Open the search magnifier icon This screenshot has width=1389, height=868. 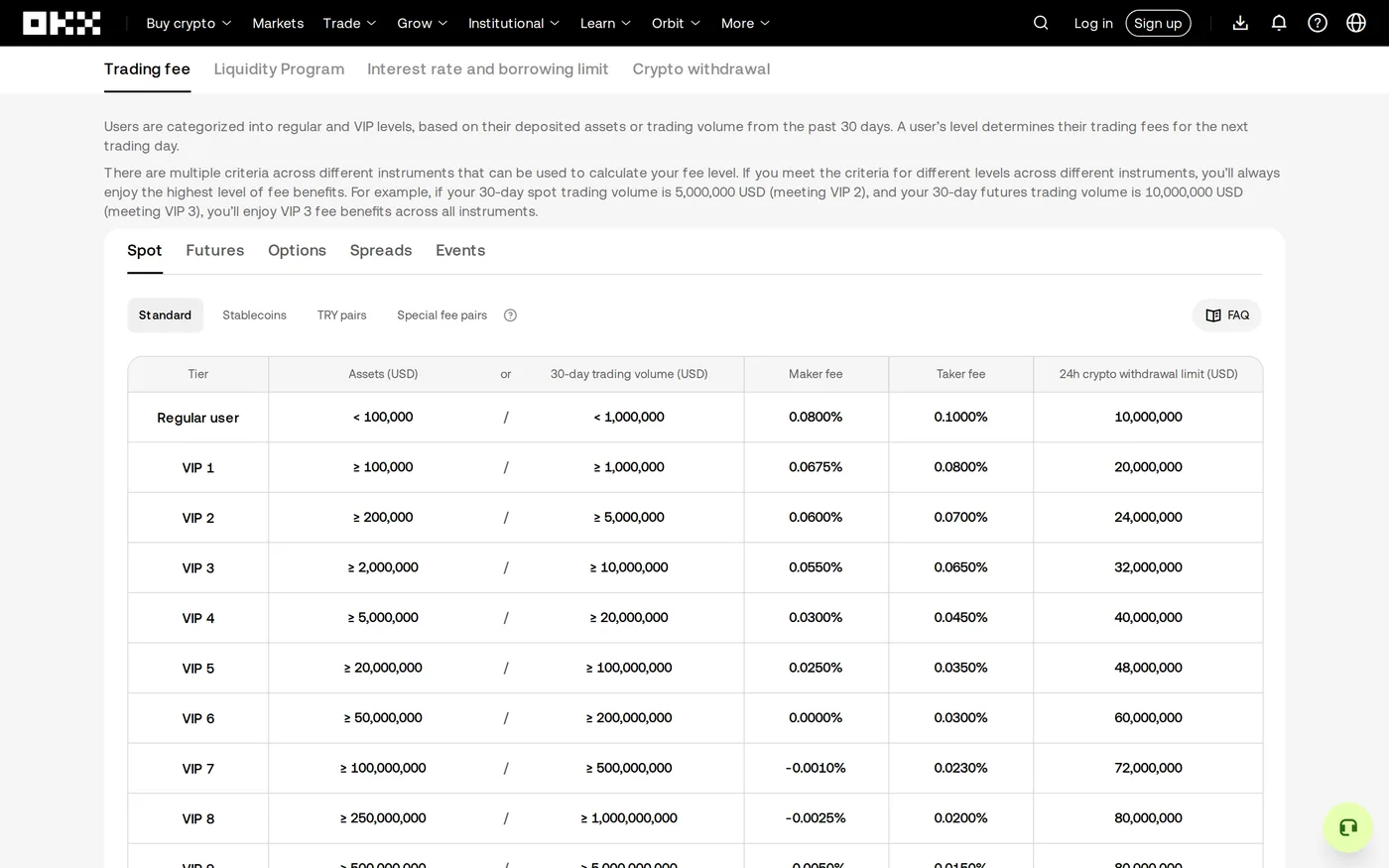(1041, 23)
